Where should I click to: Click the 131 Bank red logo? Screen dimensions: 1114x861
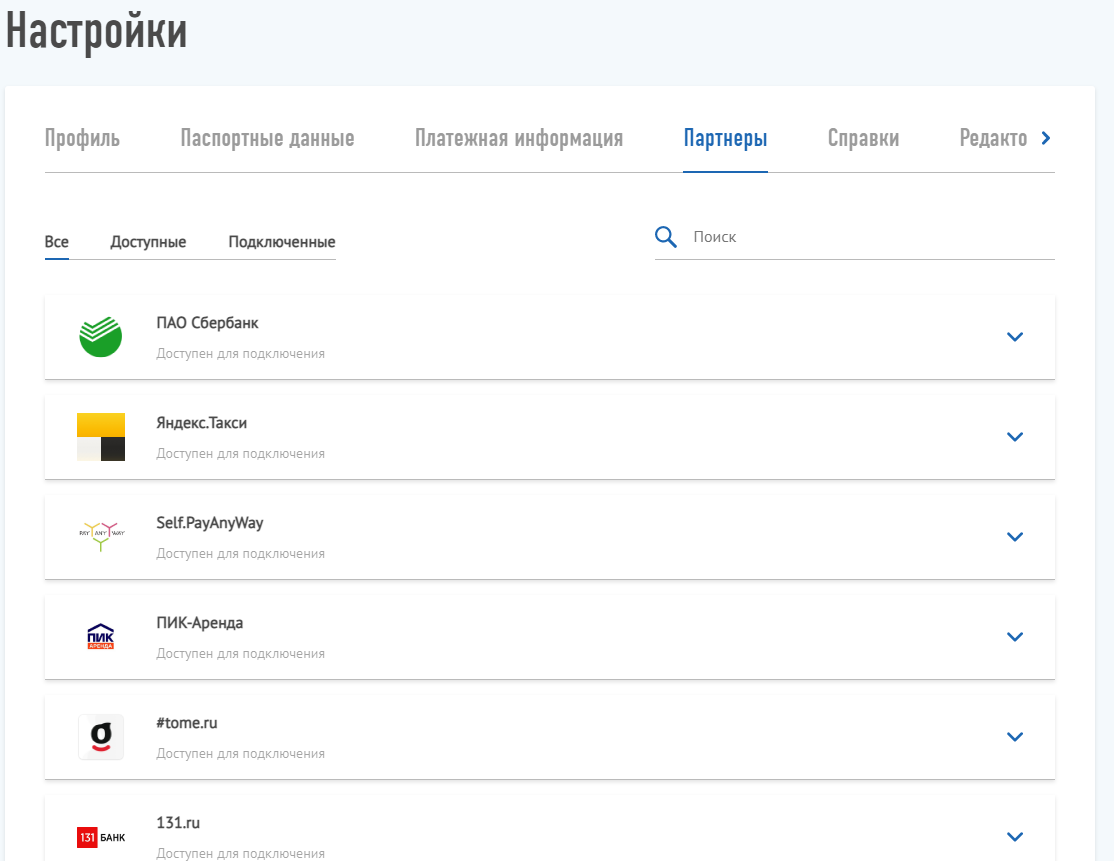coord(101,837)
